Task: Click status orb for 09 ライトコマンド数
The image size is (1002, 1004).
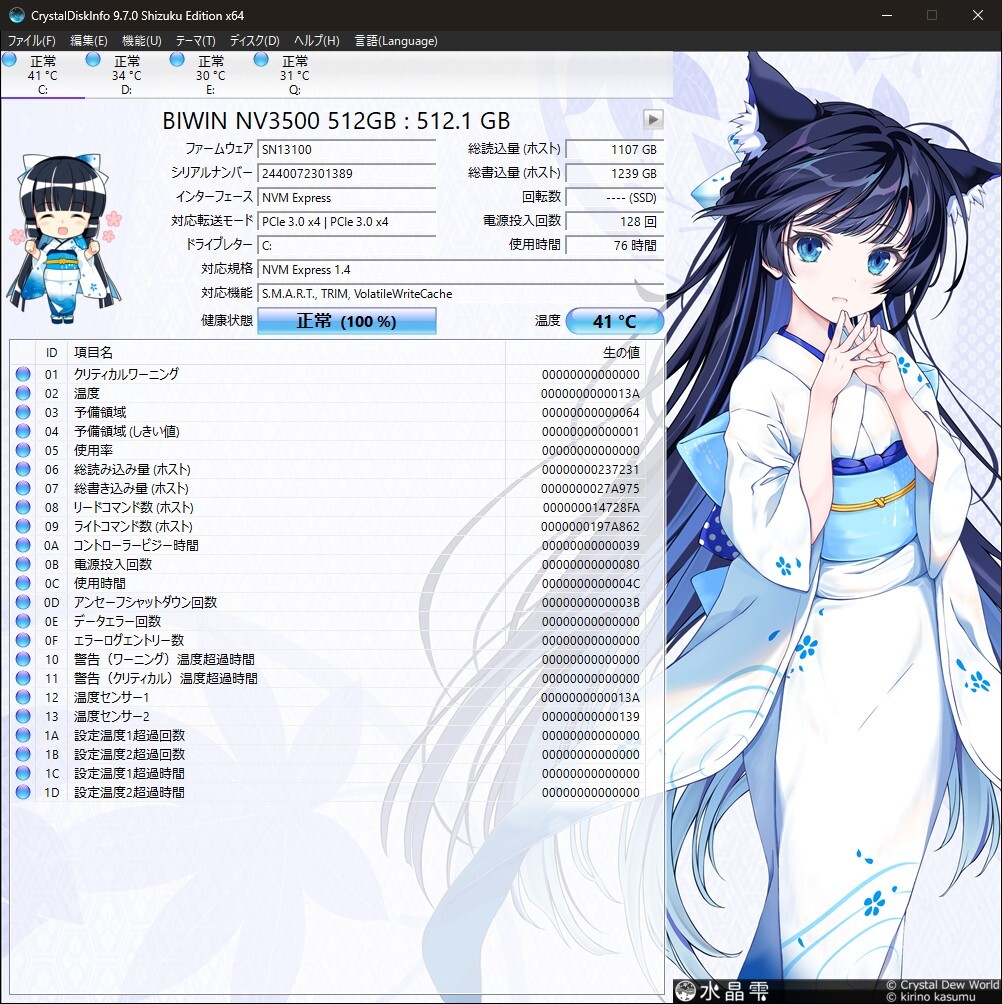Action: pyautogui.click(x=23, y=526)
